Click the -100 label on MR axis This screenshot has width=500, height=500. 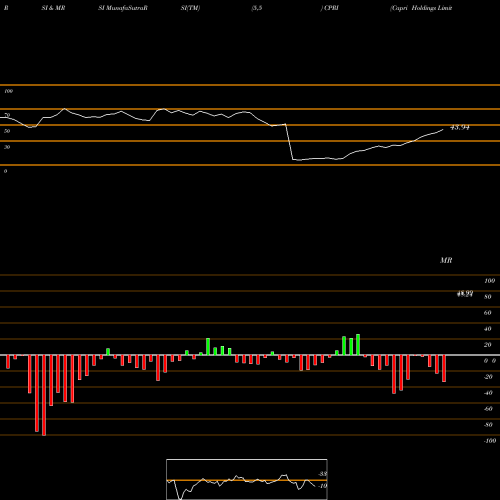pos(490,441)
